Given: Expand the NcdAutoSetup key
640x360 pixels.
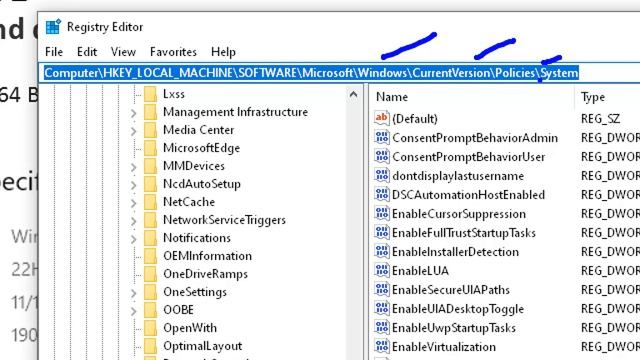Looking at the screenshot, I should 133,184.
